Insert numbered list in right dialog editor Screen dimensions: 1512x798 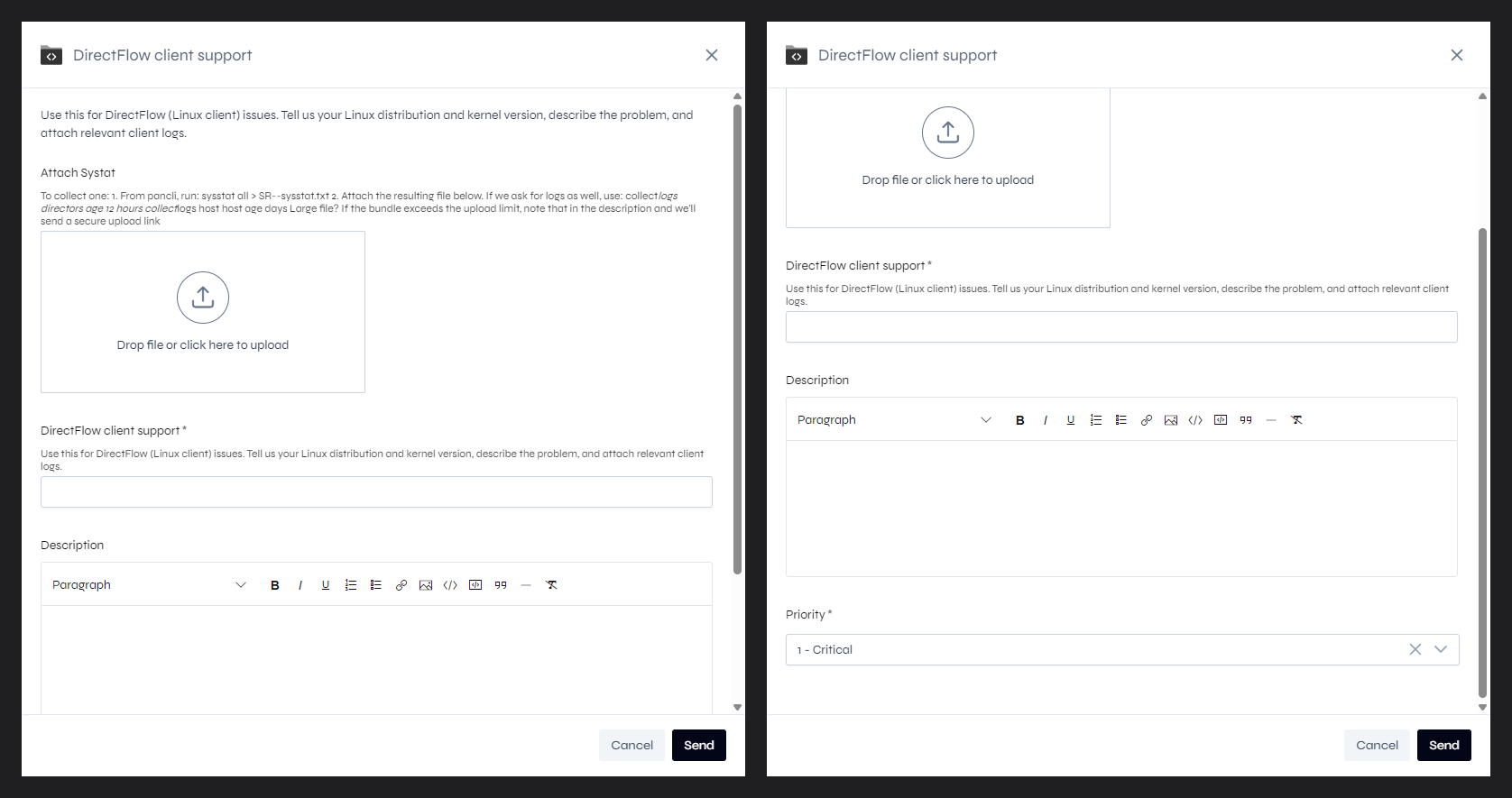1096,420
